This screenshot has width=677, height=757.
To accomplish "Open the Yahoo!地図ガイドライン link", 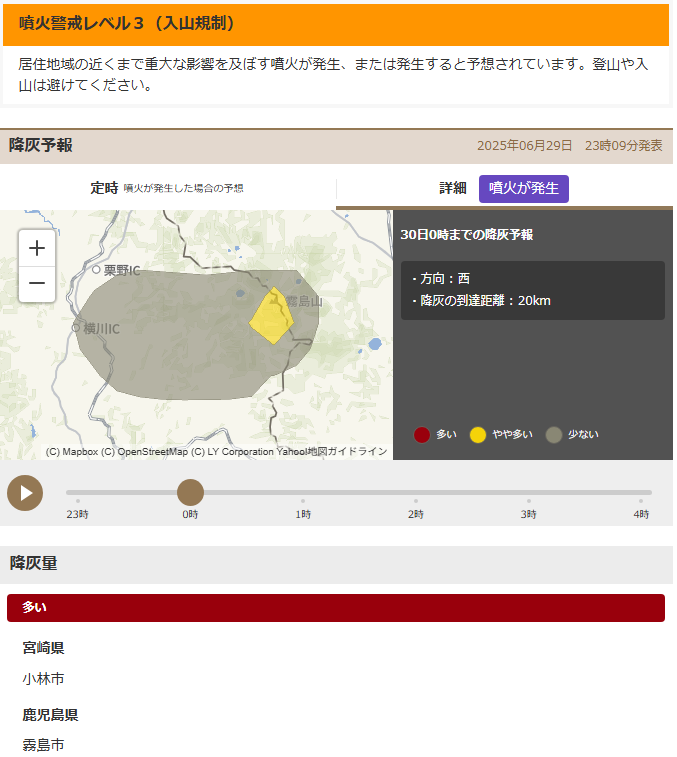I will tap(332, 451).
